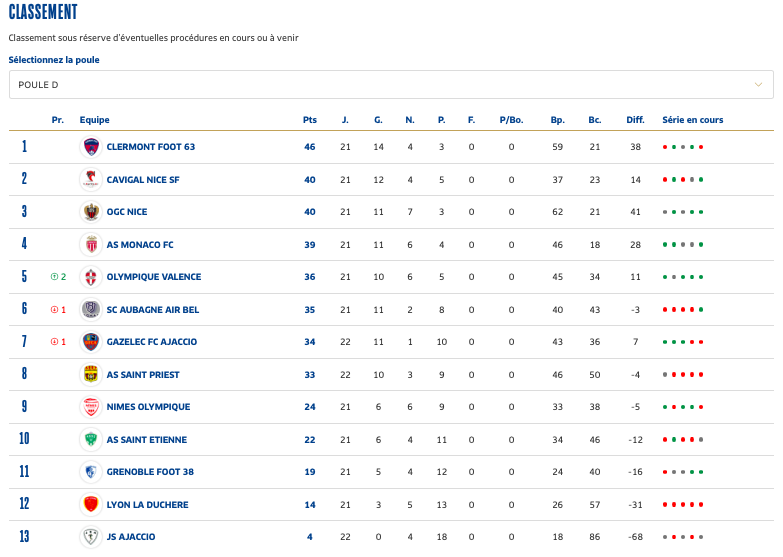Click the red down-1 indicator for SC Aubagne
783x557 pixels.
[x=58, y=310]
